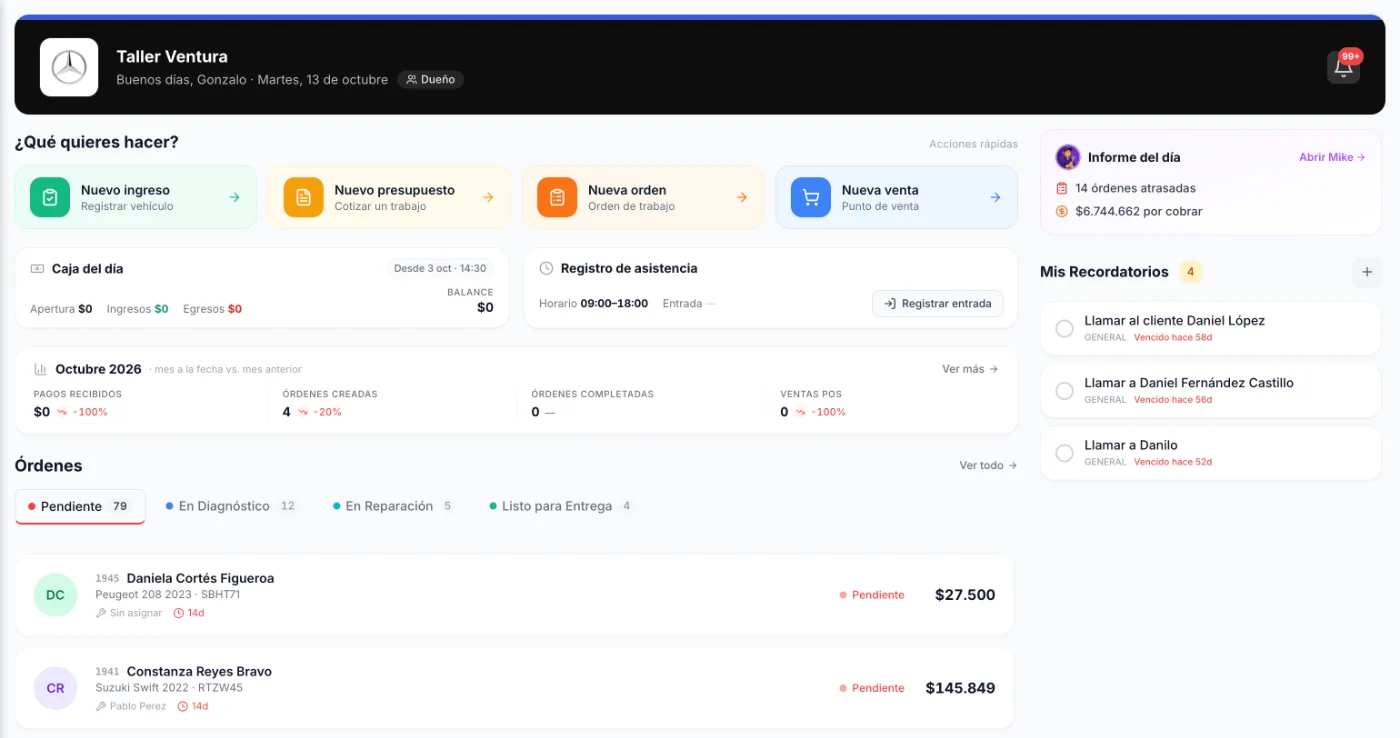Click the yellow Nuevo presupuesto document icon
This screenshot has width=1400, height=738.
pos(303,197)
